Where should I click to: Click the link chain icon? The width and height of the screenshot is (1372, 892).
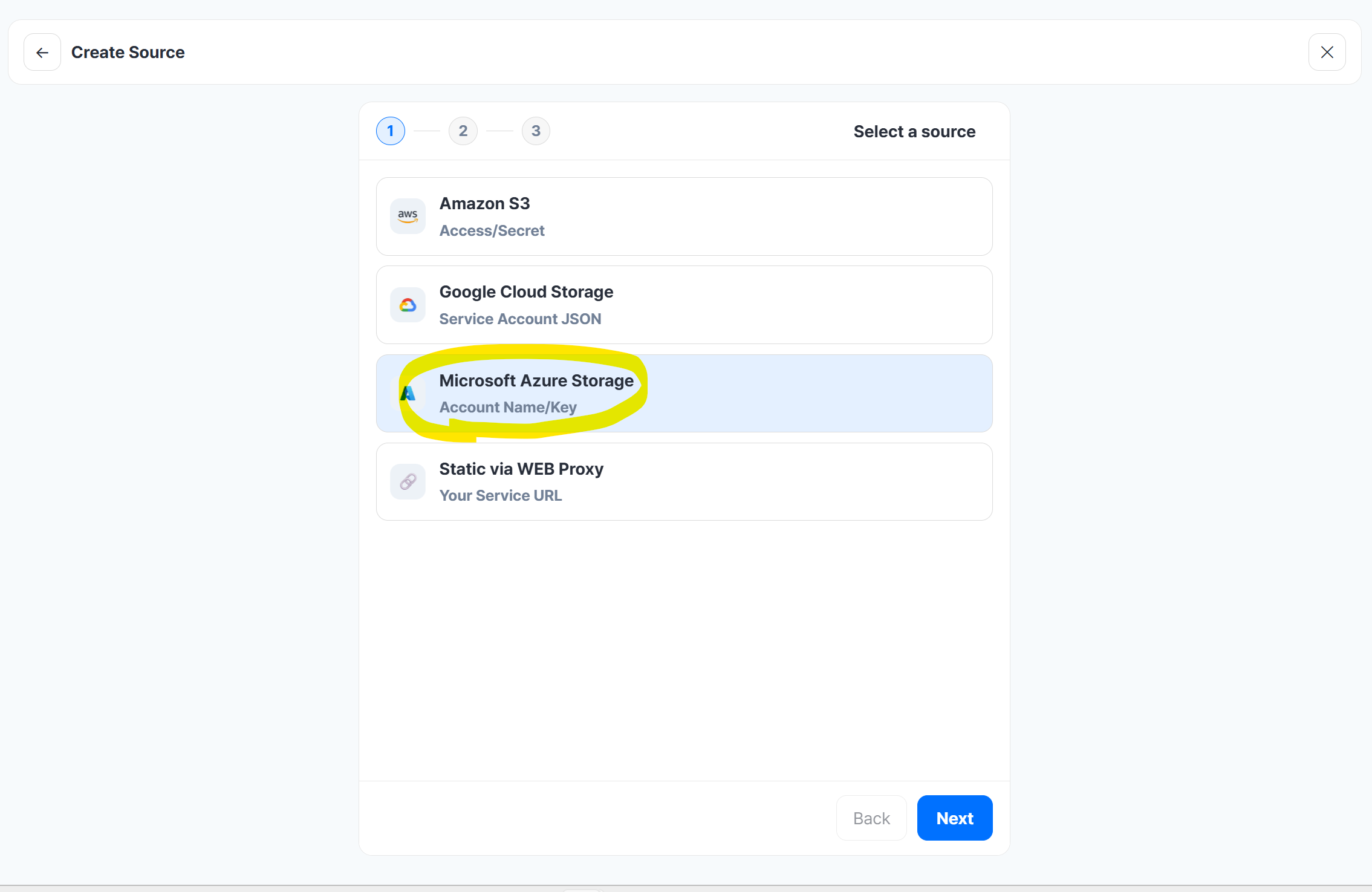click(408, 482)
